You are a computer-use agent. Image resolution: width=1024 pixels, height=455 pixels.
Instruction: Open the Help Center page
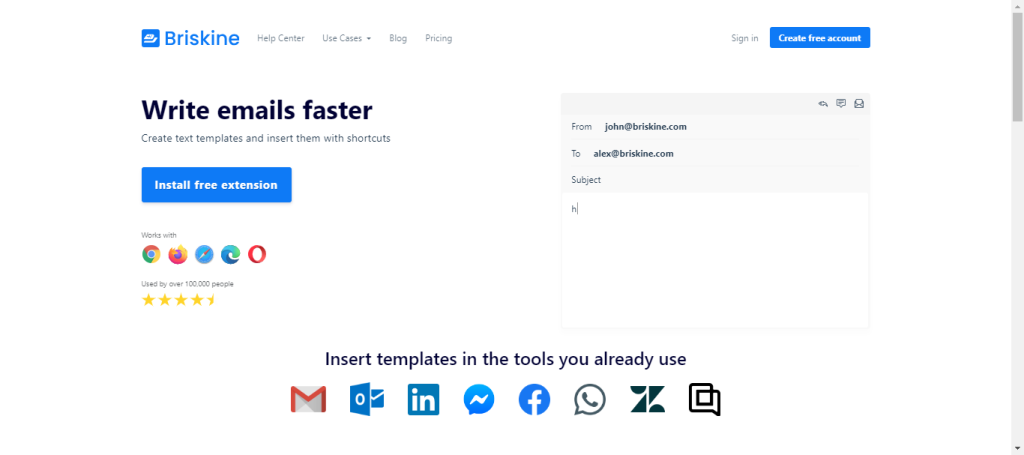click(281, 38)
